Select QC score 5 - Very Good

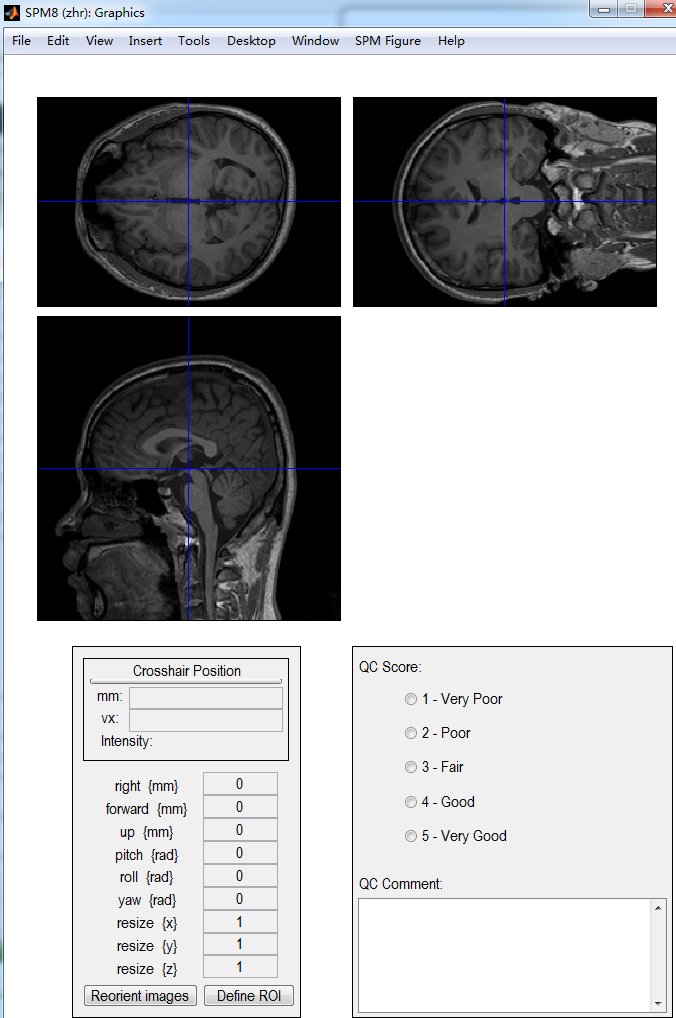click(x=410, y=836)
